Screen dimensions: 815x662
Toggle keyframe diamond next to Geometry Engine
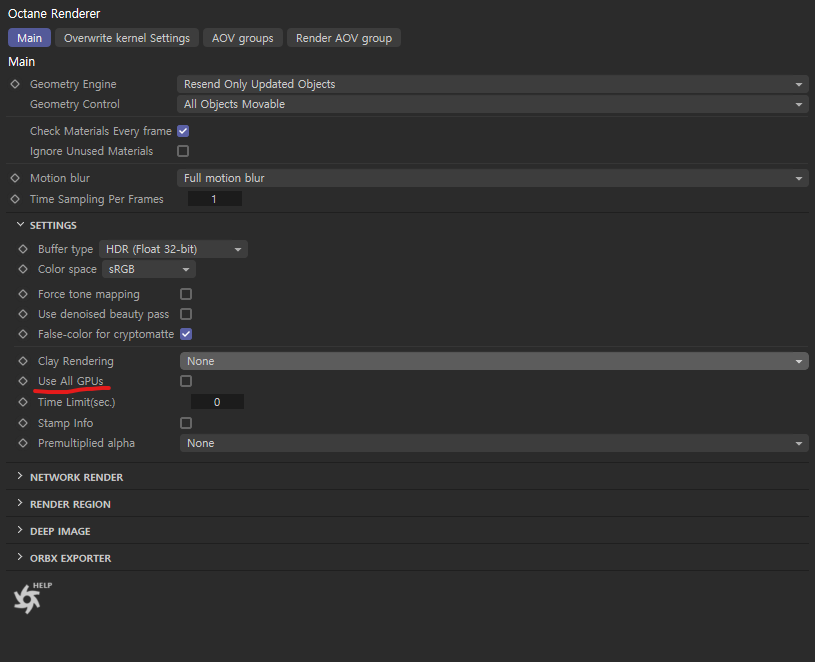[x=15, y=84]
